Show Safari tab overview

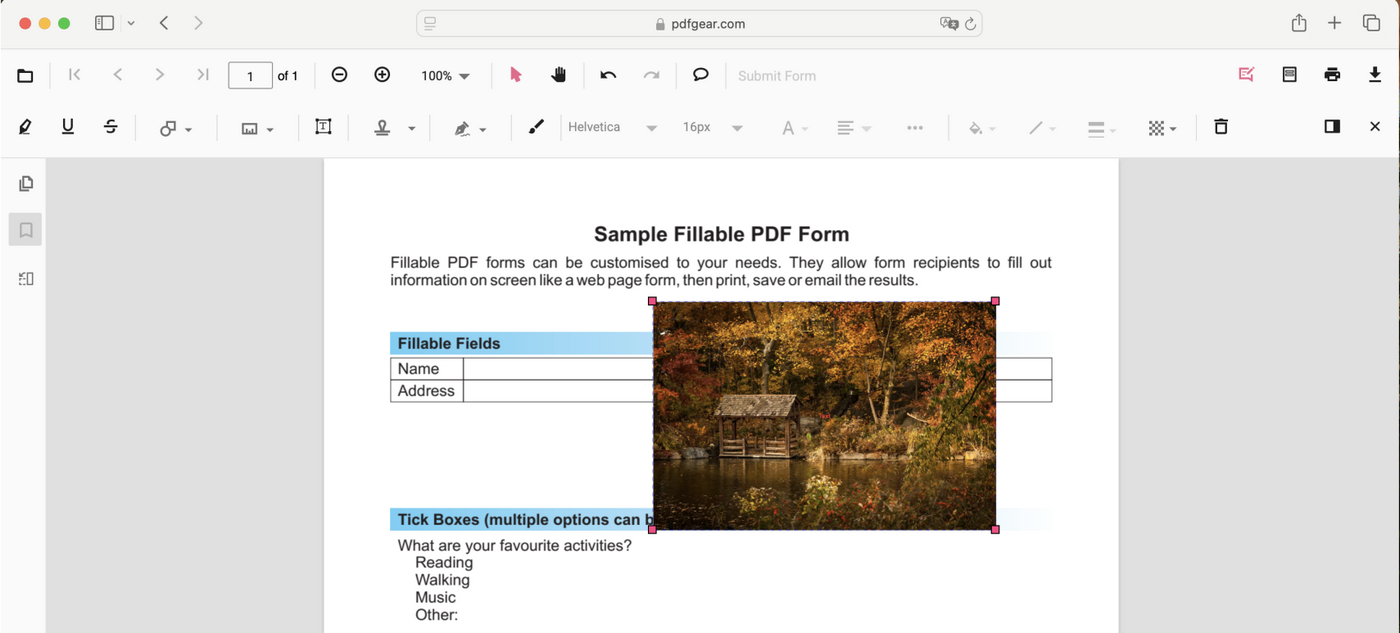click(x=1371, y=23)
